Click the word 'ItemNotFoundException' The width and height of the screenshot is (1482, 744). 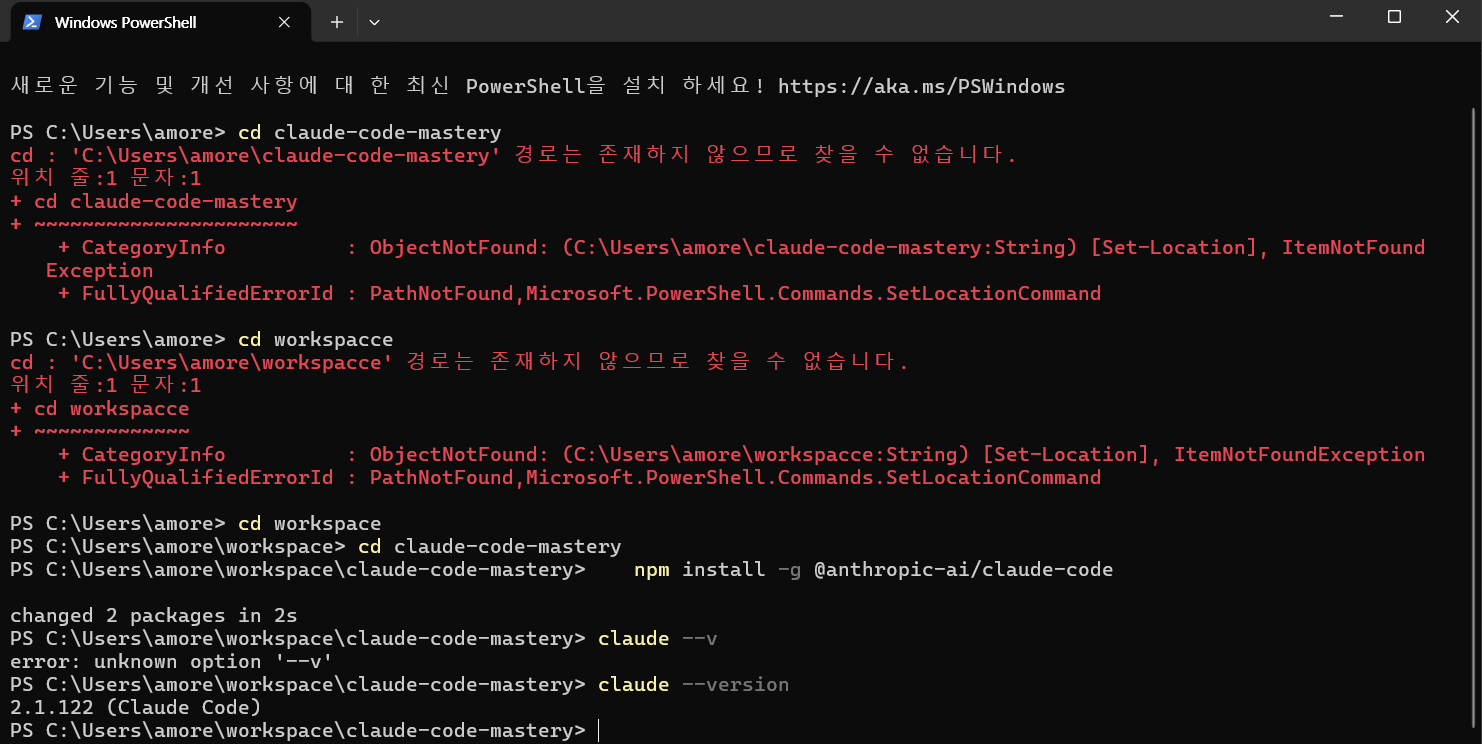(x=1299, y=454)
